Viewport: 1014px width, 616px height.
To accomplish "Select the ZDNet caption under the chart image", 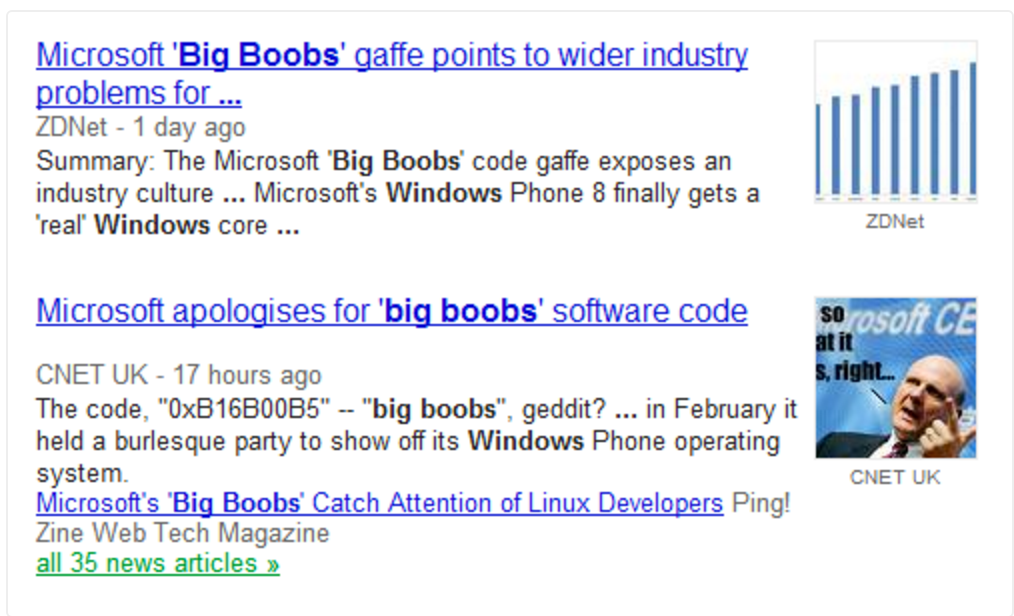I will click(x=895, y=221).
